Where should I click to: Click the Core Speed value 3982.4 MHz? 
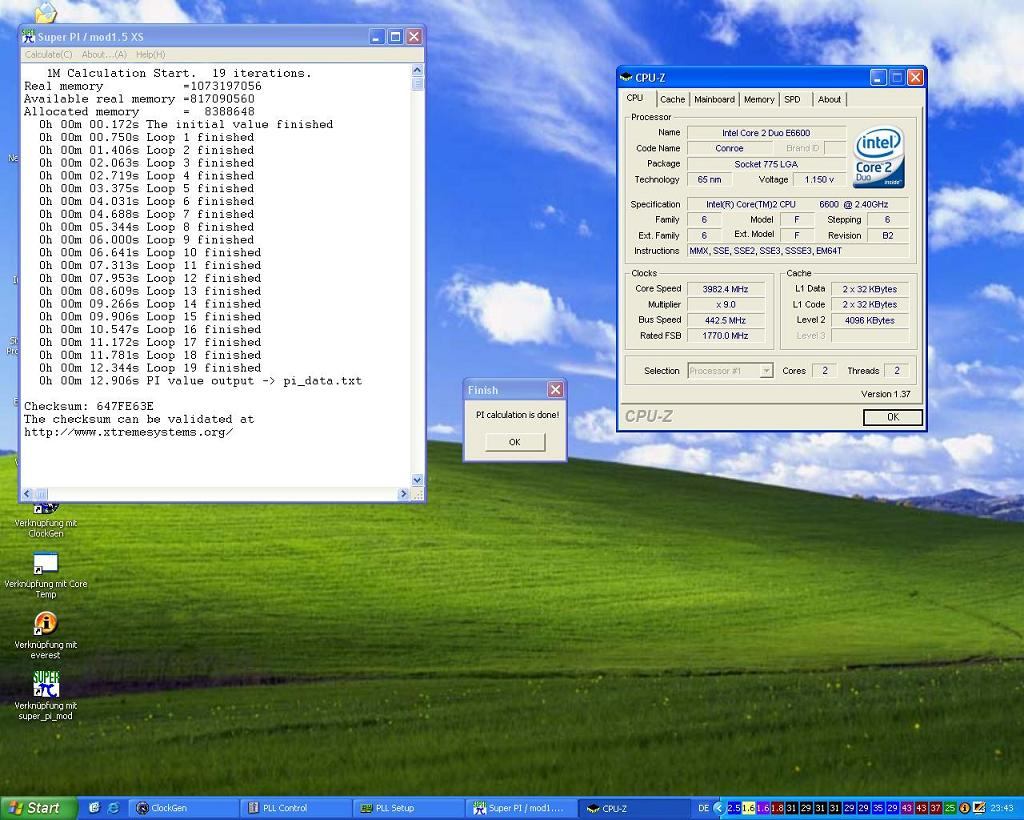coord(725,289)
